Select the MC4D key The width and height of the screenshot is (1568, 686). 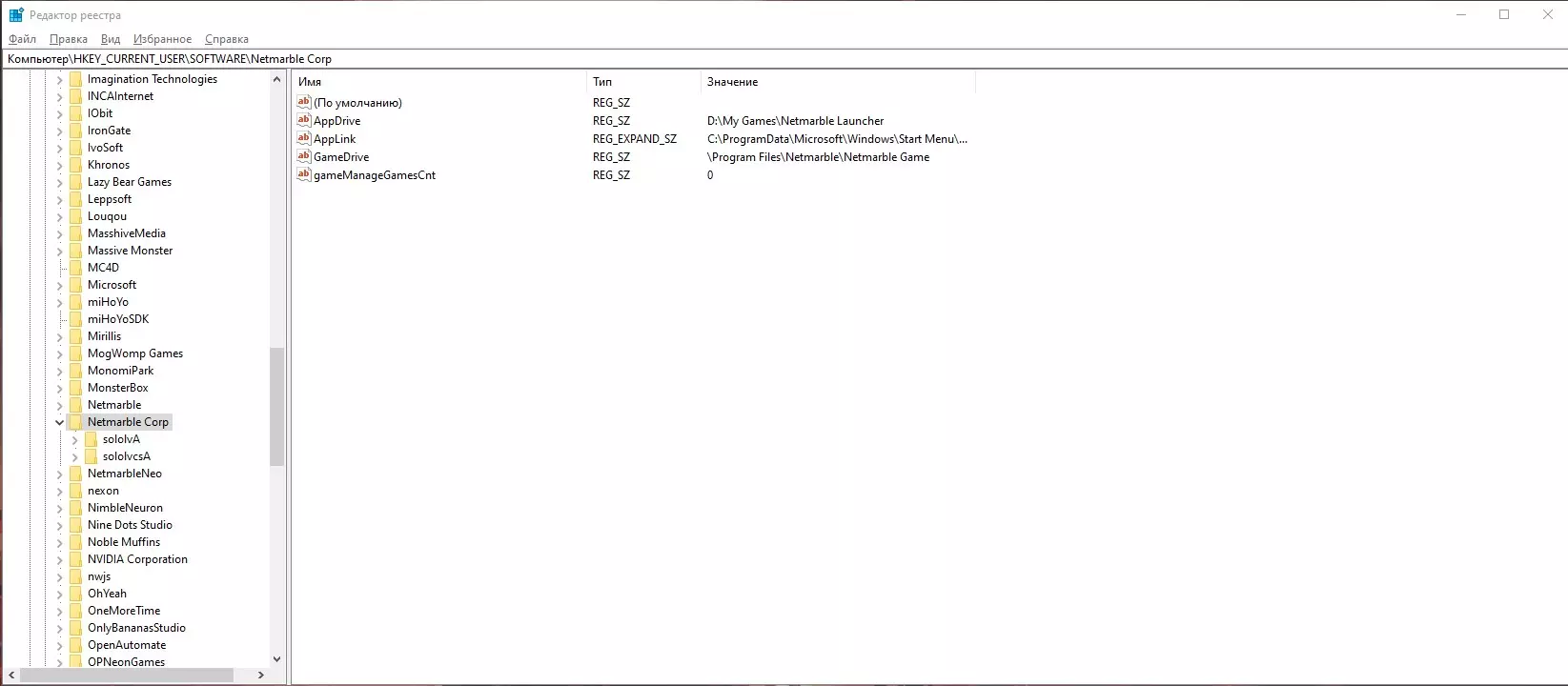[103, 268]
